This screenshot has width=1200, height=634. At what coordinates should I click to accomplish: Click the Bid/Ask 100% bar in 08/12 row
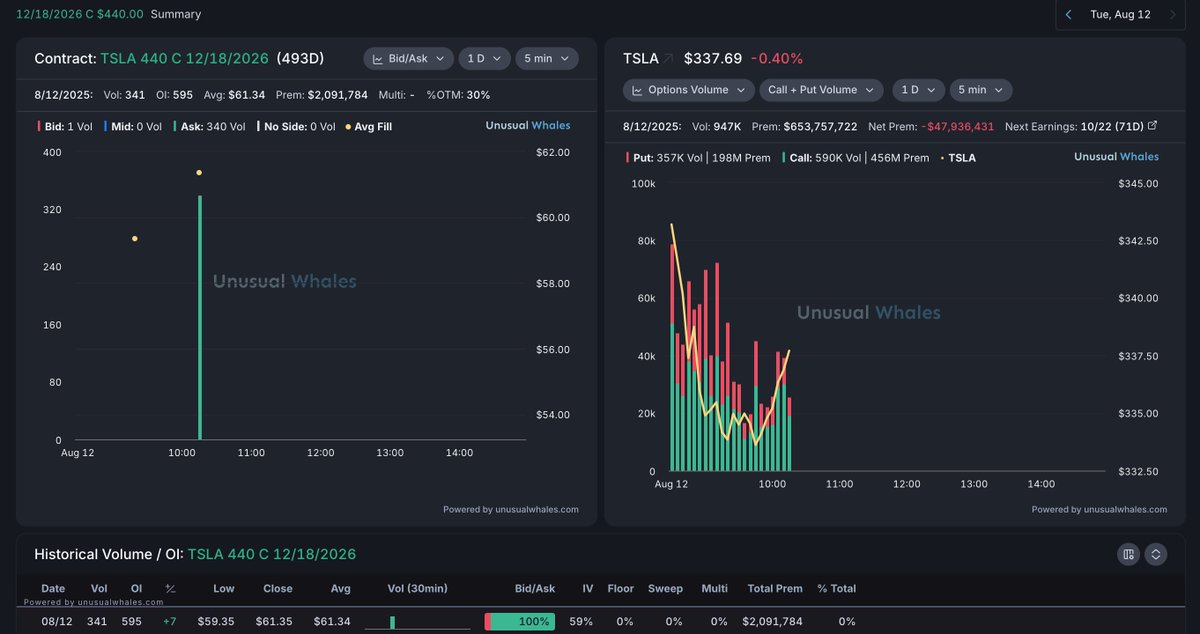pos(520,622)
